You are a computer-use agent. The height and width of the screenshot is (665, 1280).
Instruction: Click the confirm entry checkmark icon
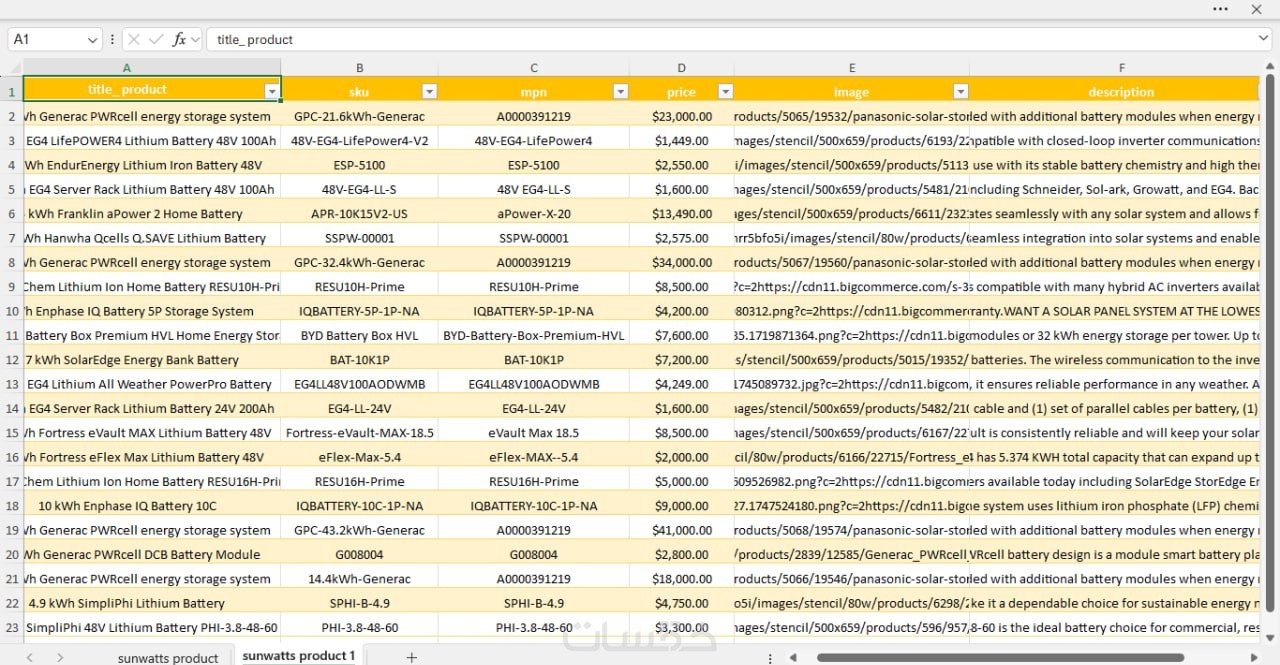156,39
